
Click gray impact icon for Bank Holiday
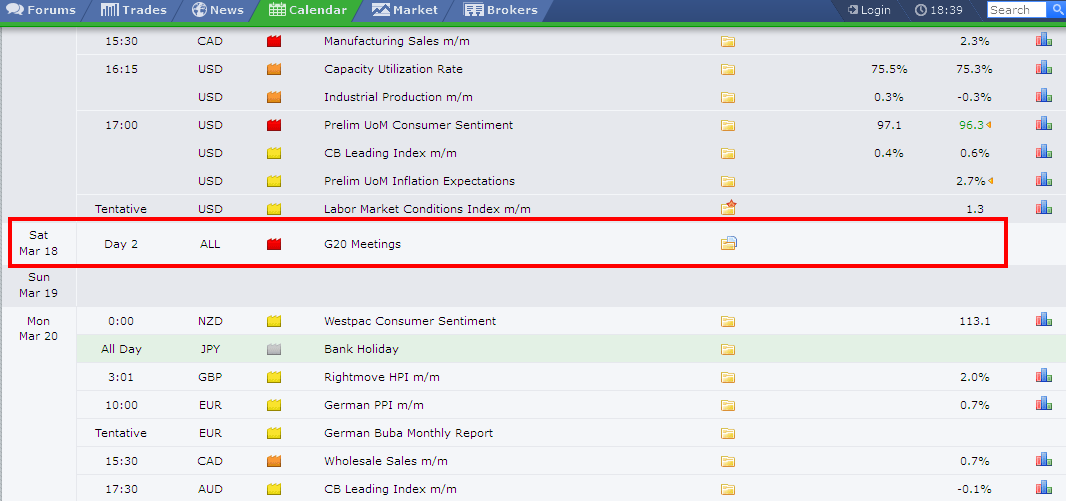tap(274, 349)
